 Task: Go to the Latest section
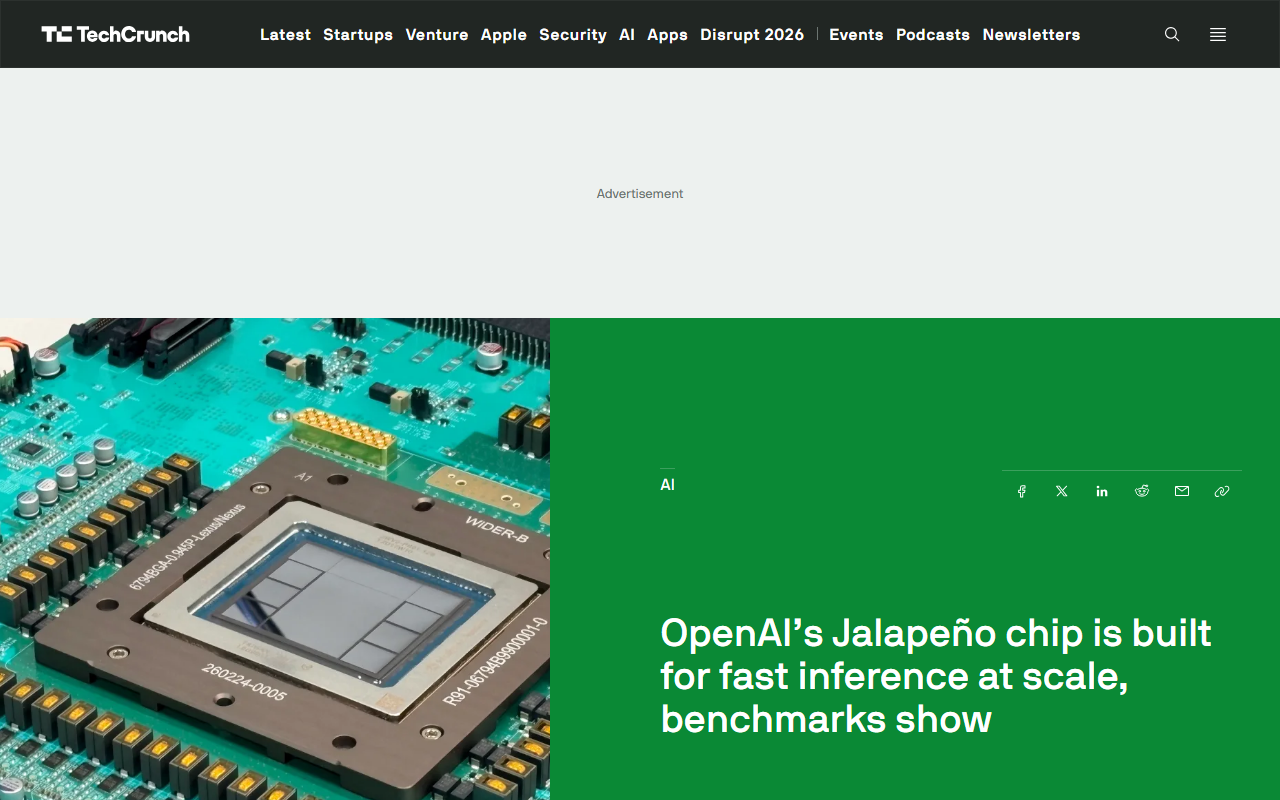[285, 34]
